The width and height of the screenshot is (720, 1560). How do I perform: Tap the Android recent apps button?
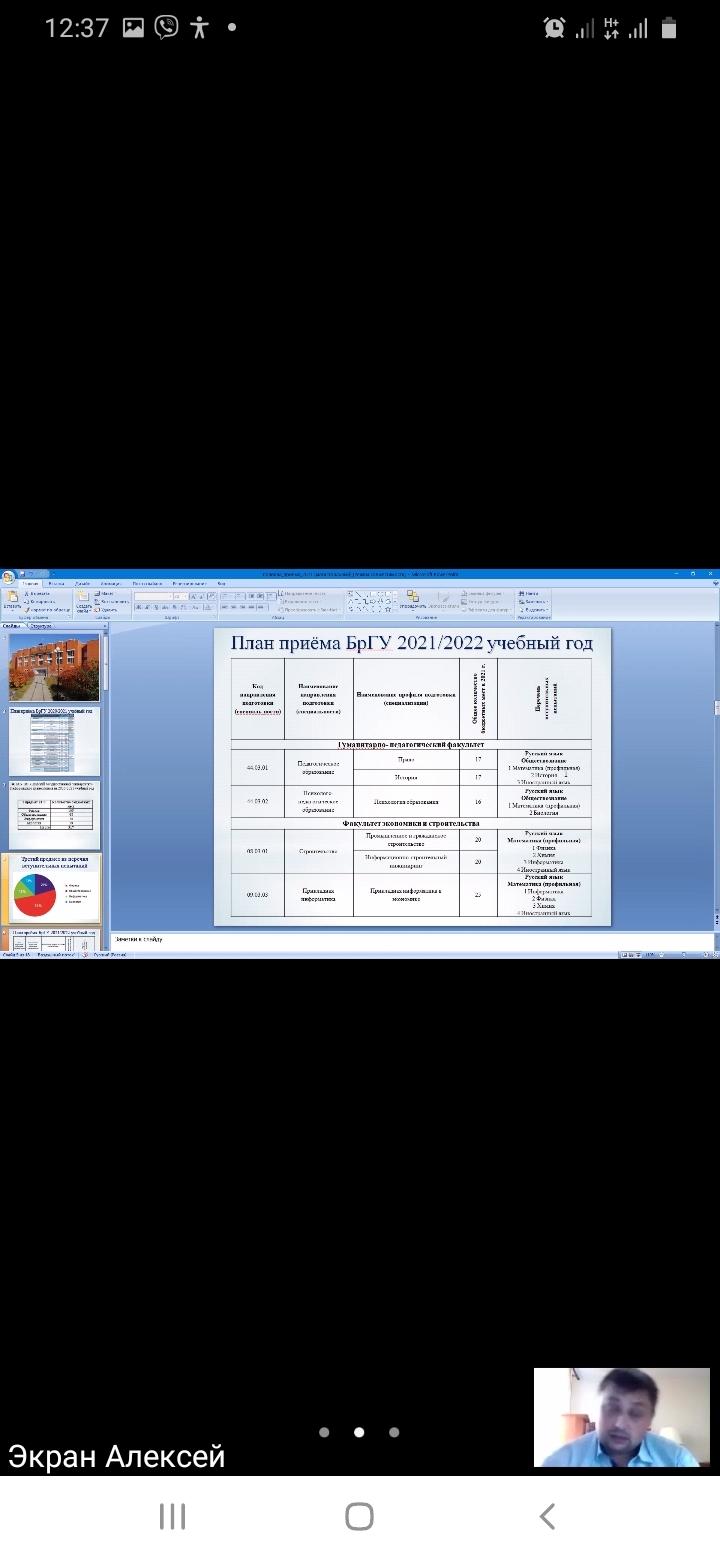tap(172, 1516)
